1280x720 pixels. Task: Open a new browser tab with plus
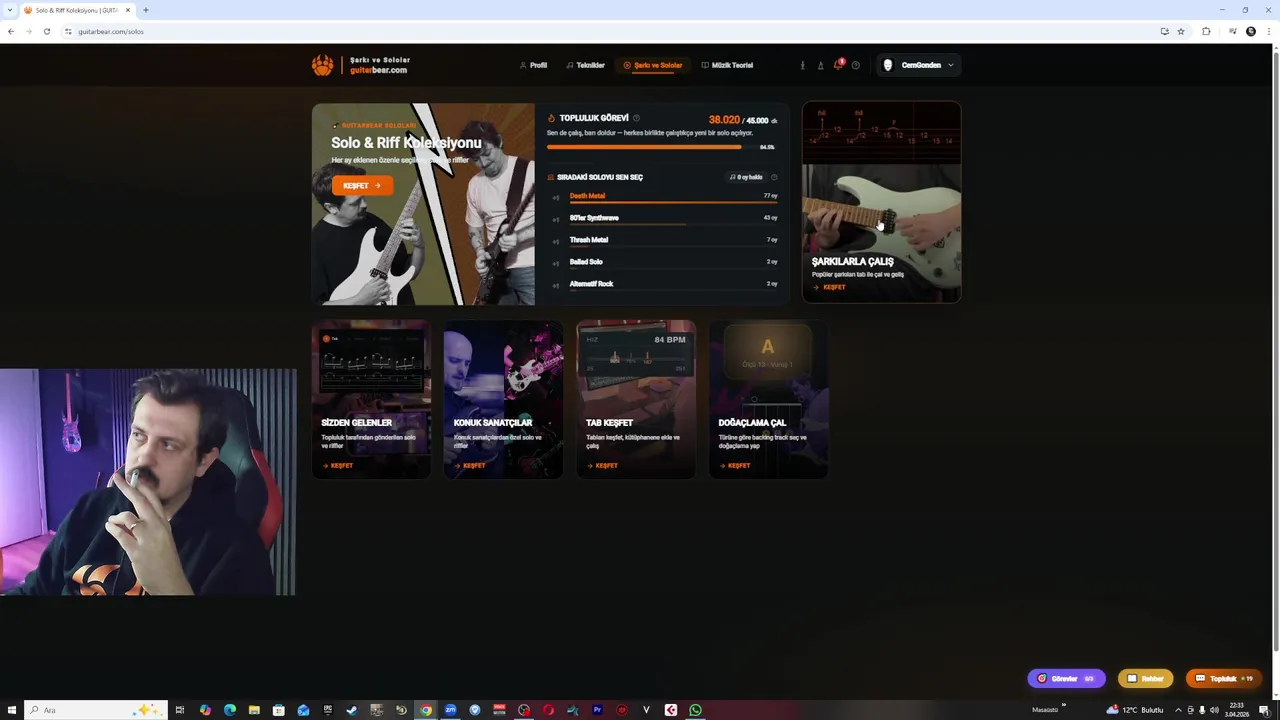point(146,10)
